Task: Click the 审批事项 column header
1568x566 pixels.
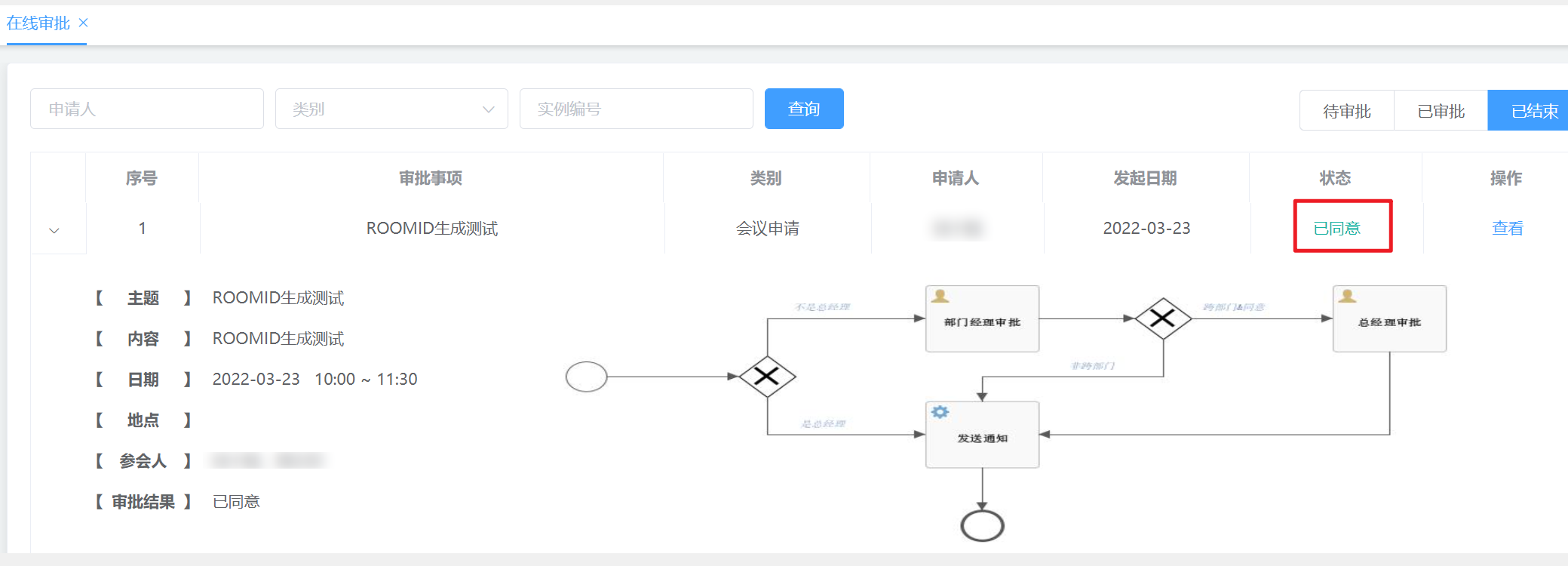Action: tap(431, 178)
